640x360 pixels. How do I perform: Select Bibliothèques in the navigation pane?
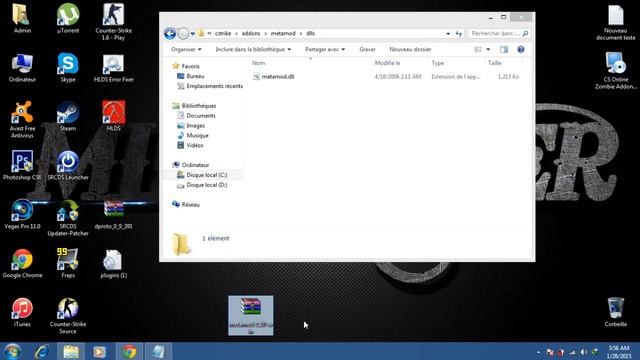coord(199,106)
